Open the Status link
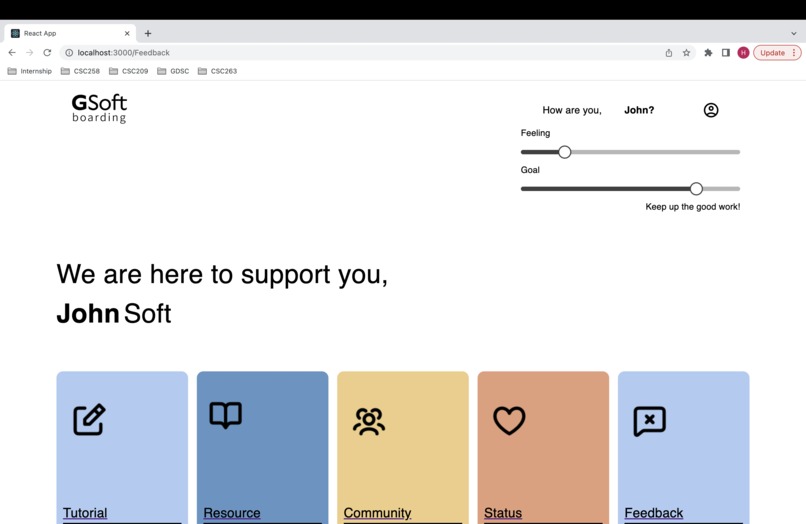Viewport: 806px width, 524px height. click(x=503, y=513)
